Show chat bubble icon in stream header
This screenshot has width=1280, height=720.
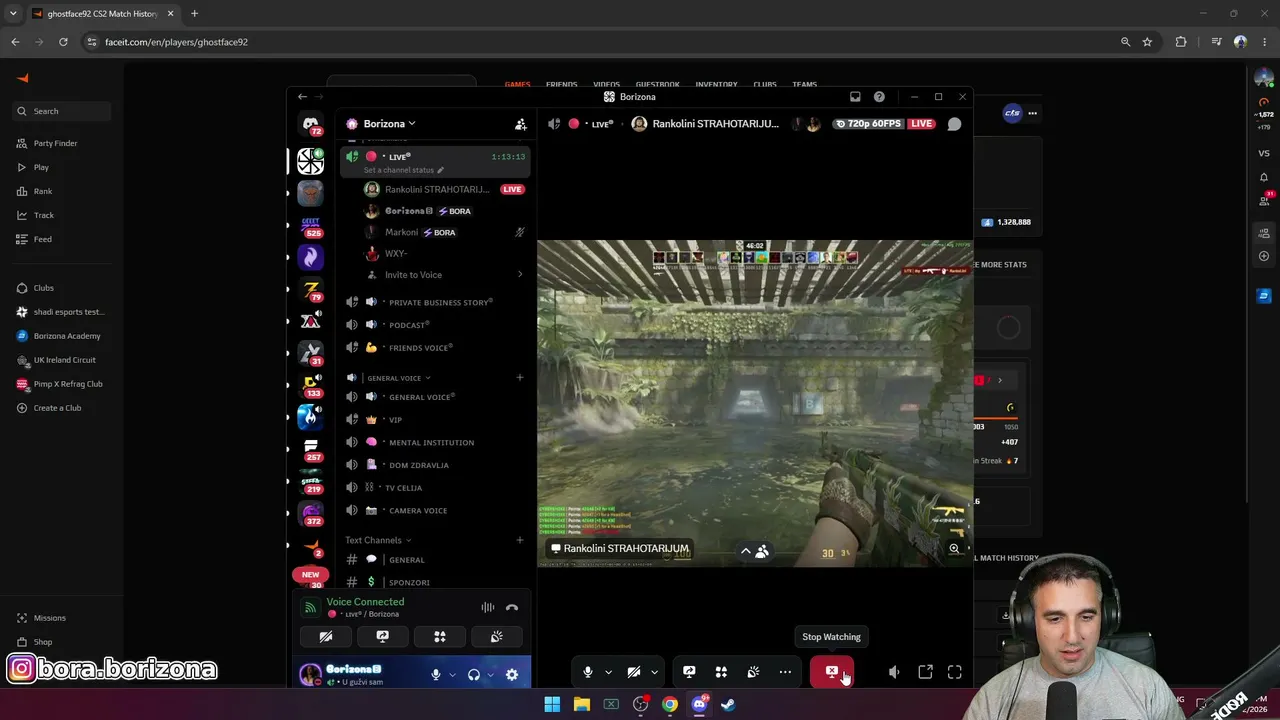pyautogui.click(x=954, y=124)
